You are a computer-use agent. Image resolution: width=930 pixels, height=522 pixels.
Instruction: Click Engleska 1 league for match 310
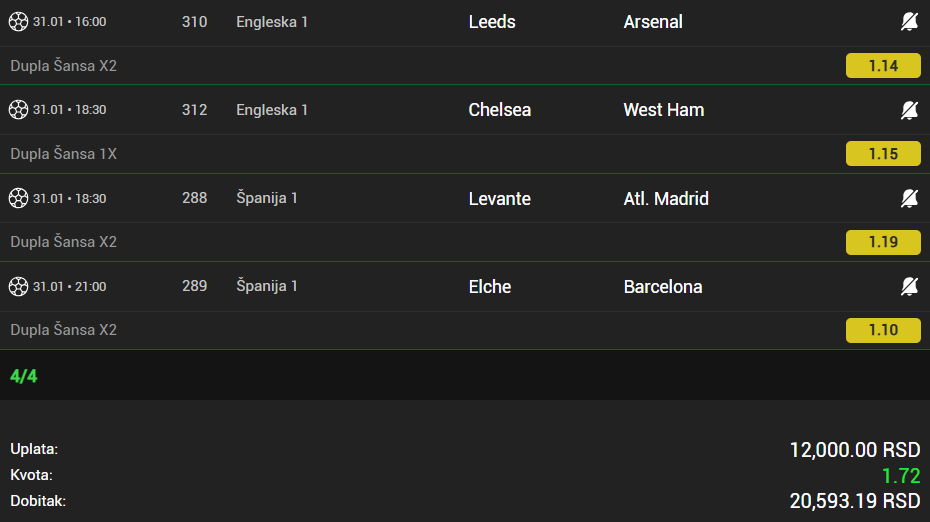(x=272, y=22)
